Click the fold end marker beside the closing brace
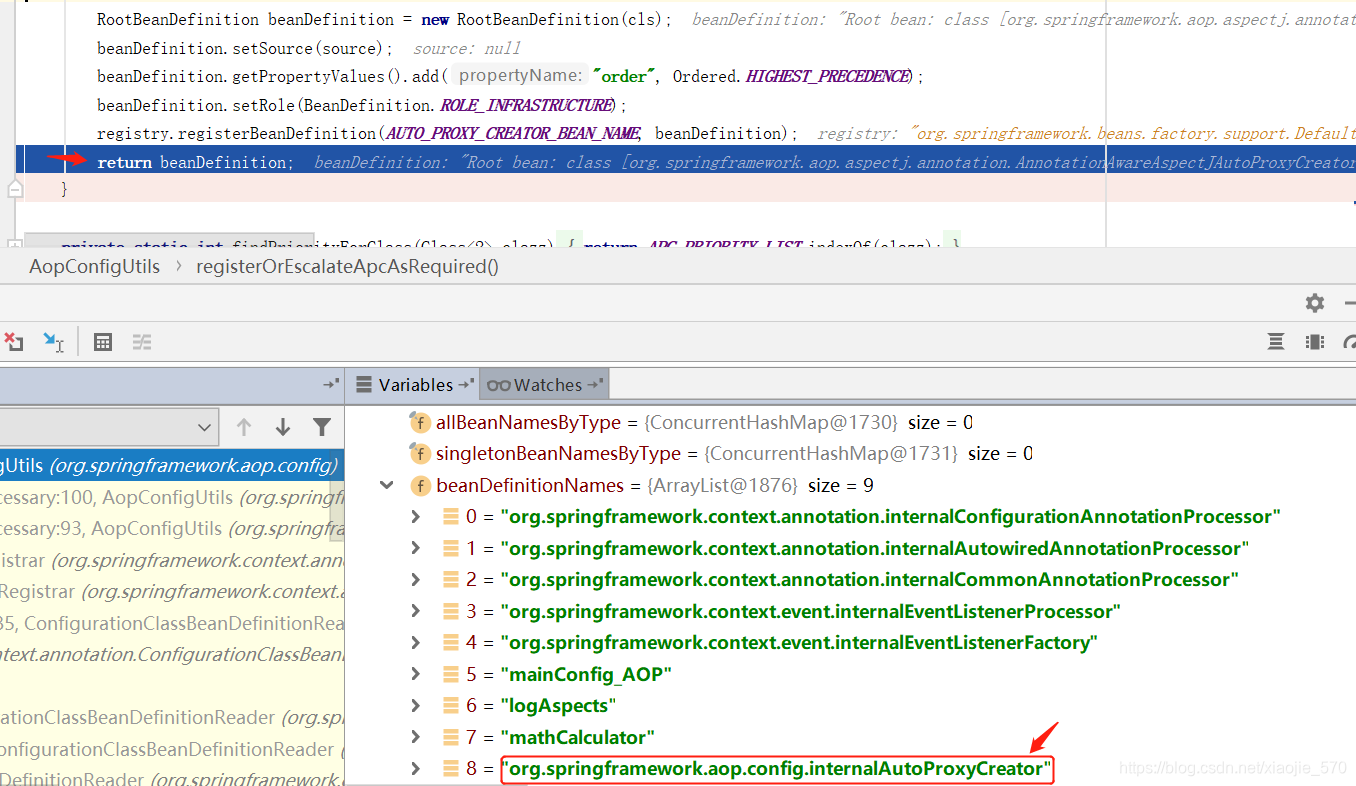This screenshot has width=1356, height=786. click(x=14, y=189)
